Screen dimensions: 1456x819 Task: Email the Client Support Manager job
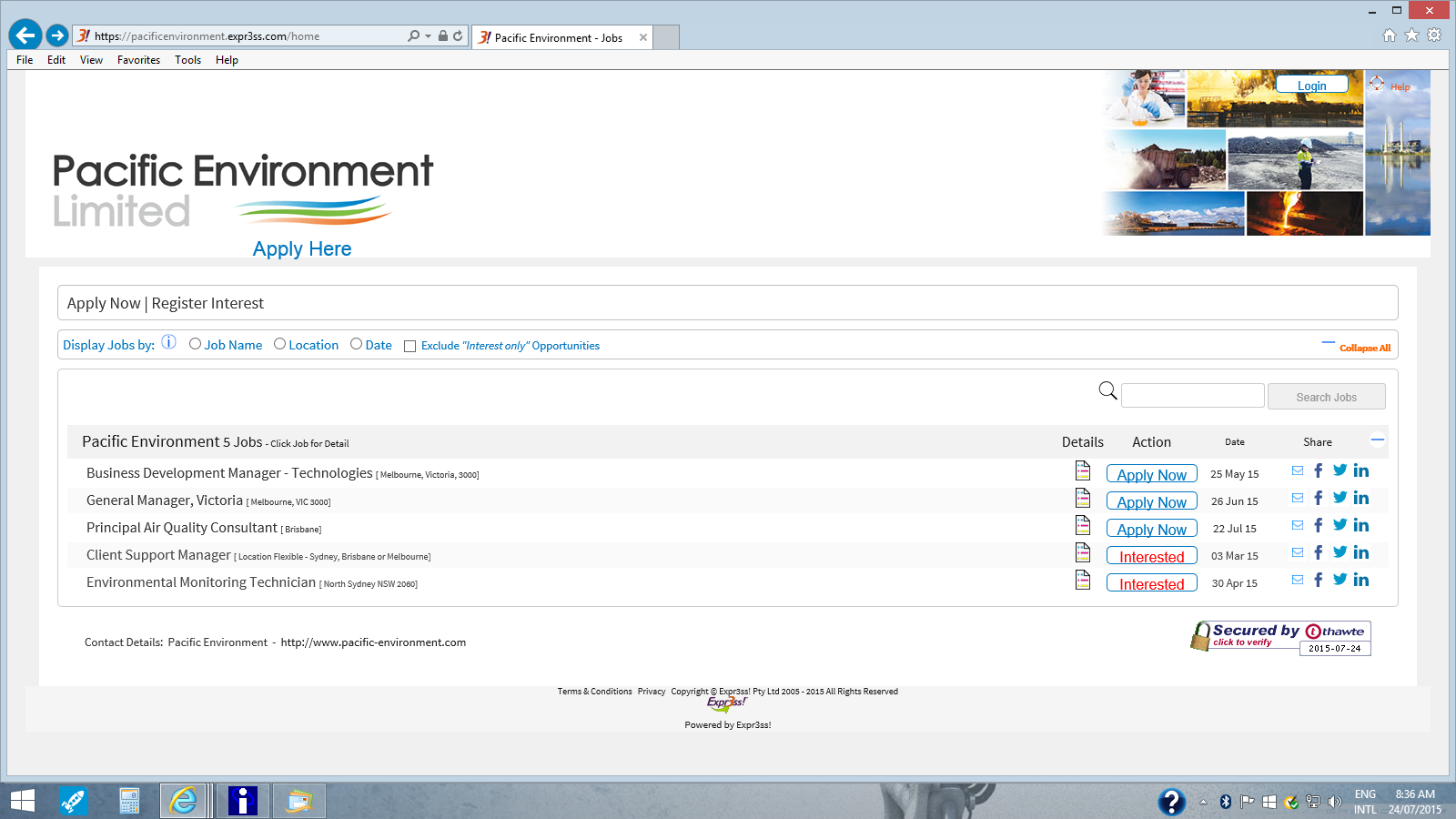coord(1298,552)
